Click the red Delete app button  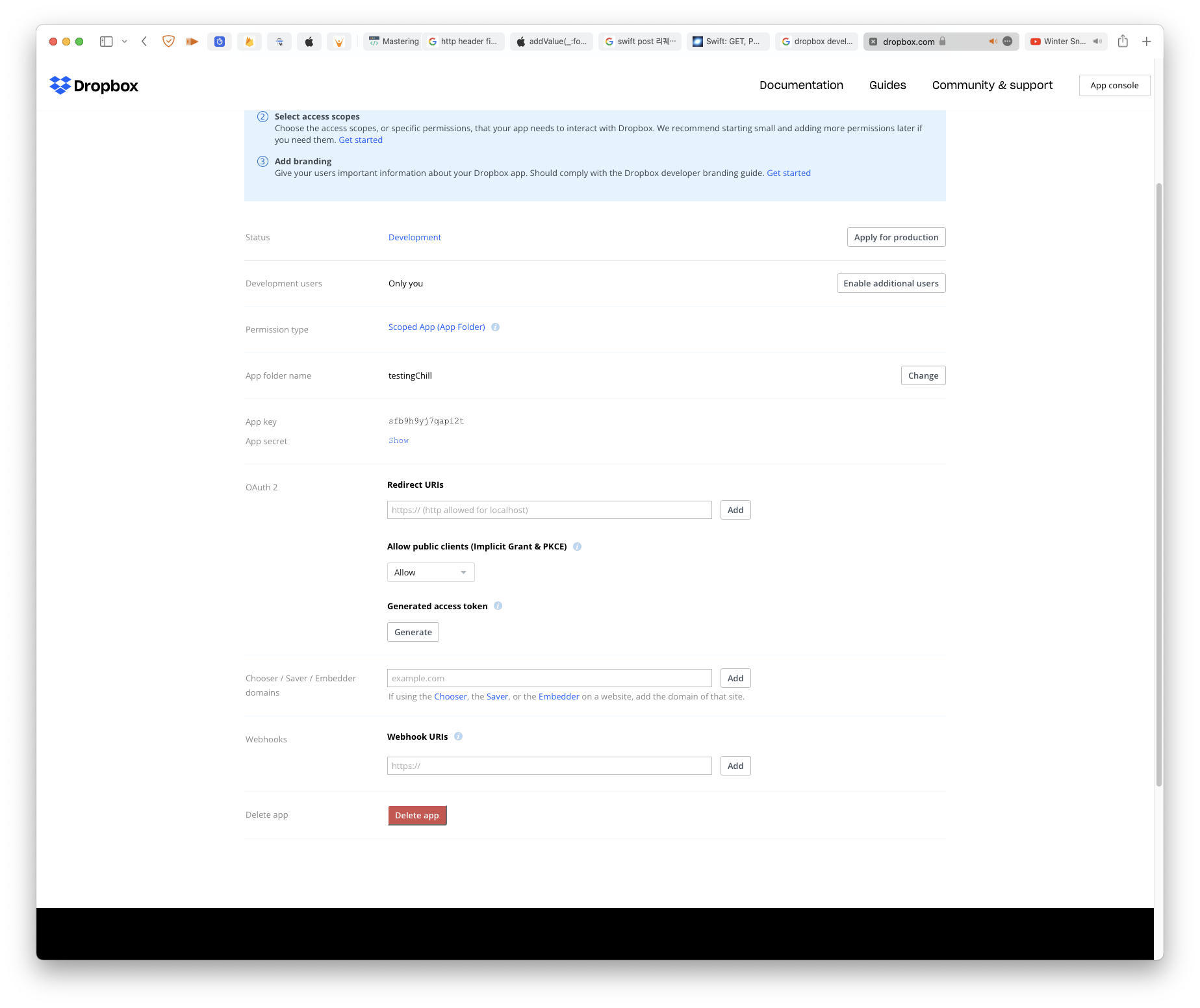point(417,815)
